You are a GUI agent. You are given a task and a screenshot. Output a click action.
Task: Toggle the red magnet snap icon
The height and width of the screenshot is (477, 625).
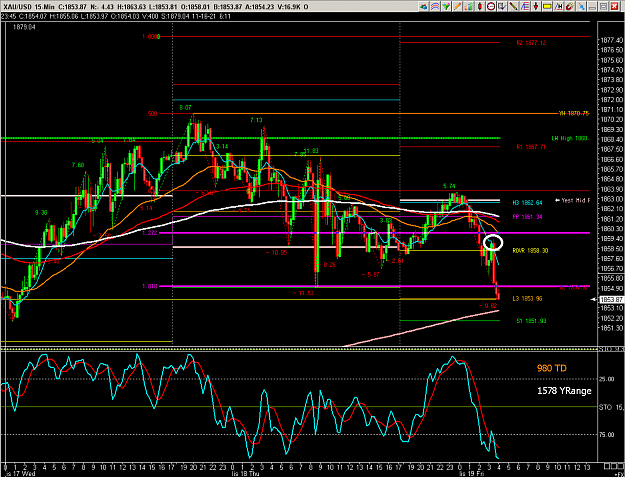[570, 6]
